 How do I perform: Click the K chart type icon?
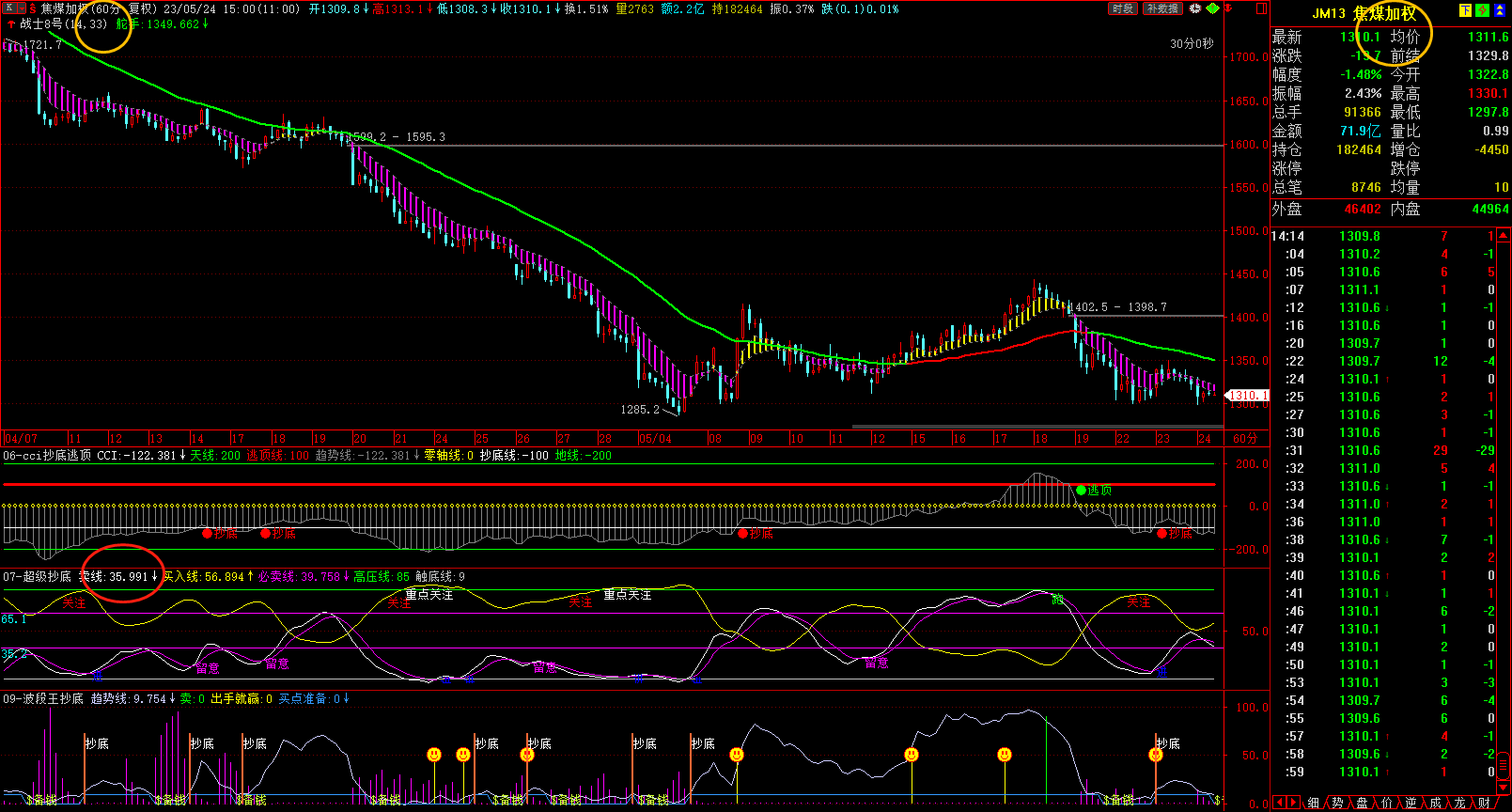pos(8,8)
